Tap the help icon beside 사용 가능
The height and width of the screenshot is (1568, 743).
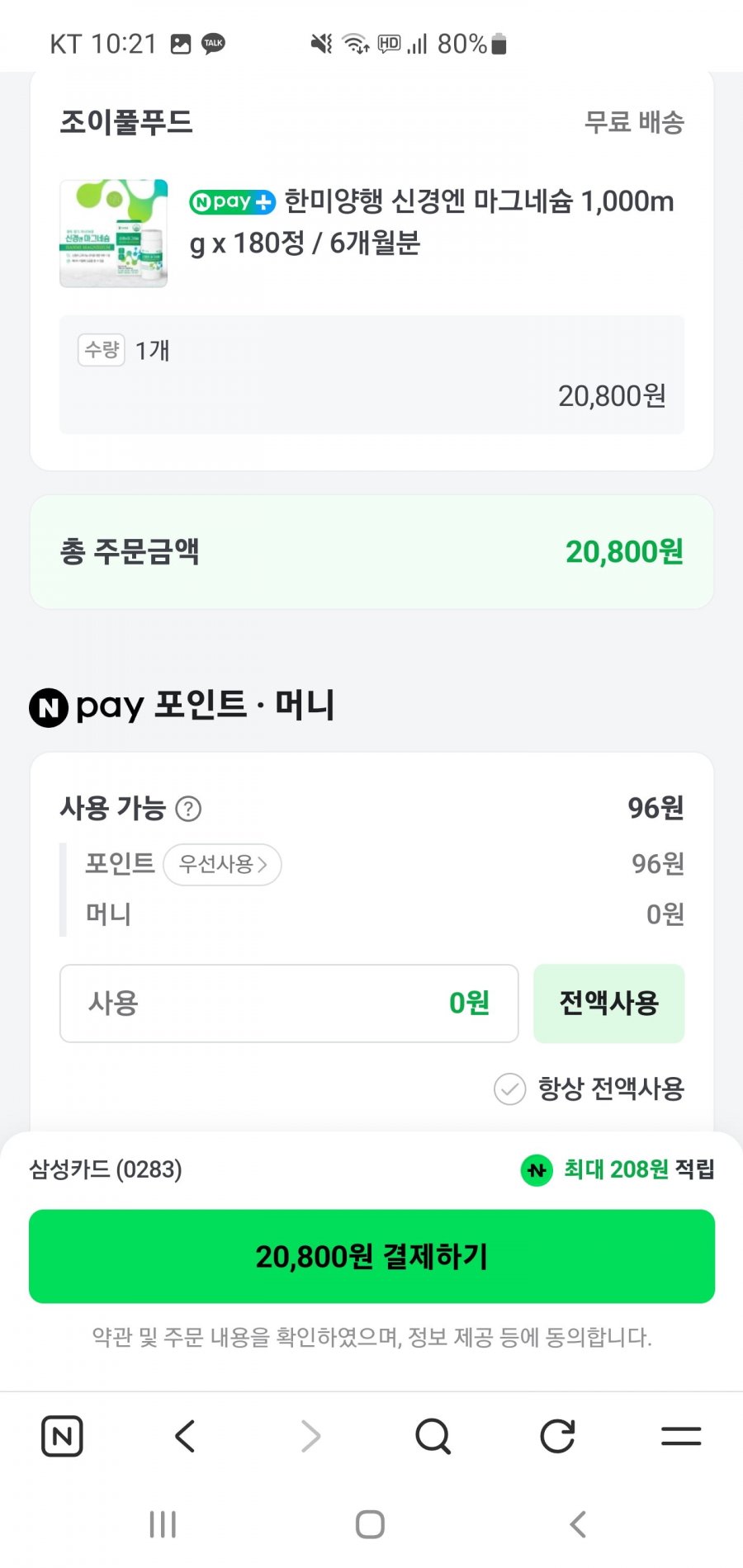tap(189, 809)
